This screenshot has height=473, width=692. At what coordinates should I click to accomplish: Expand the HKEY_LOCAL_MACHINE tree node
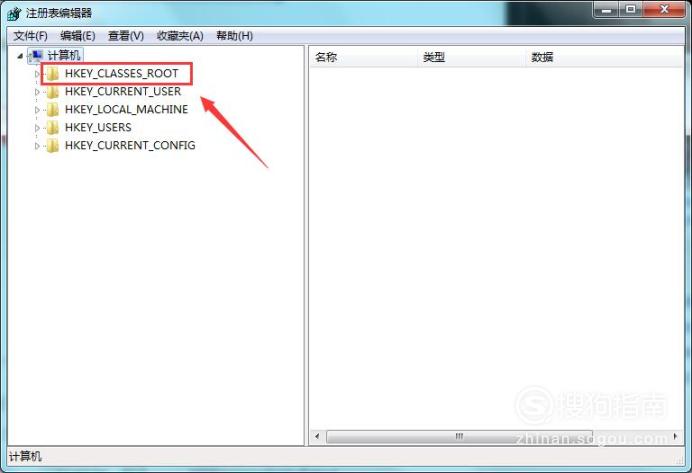click(37, 110)
